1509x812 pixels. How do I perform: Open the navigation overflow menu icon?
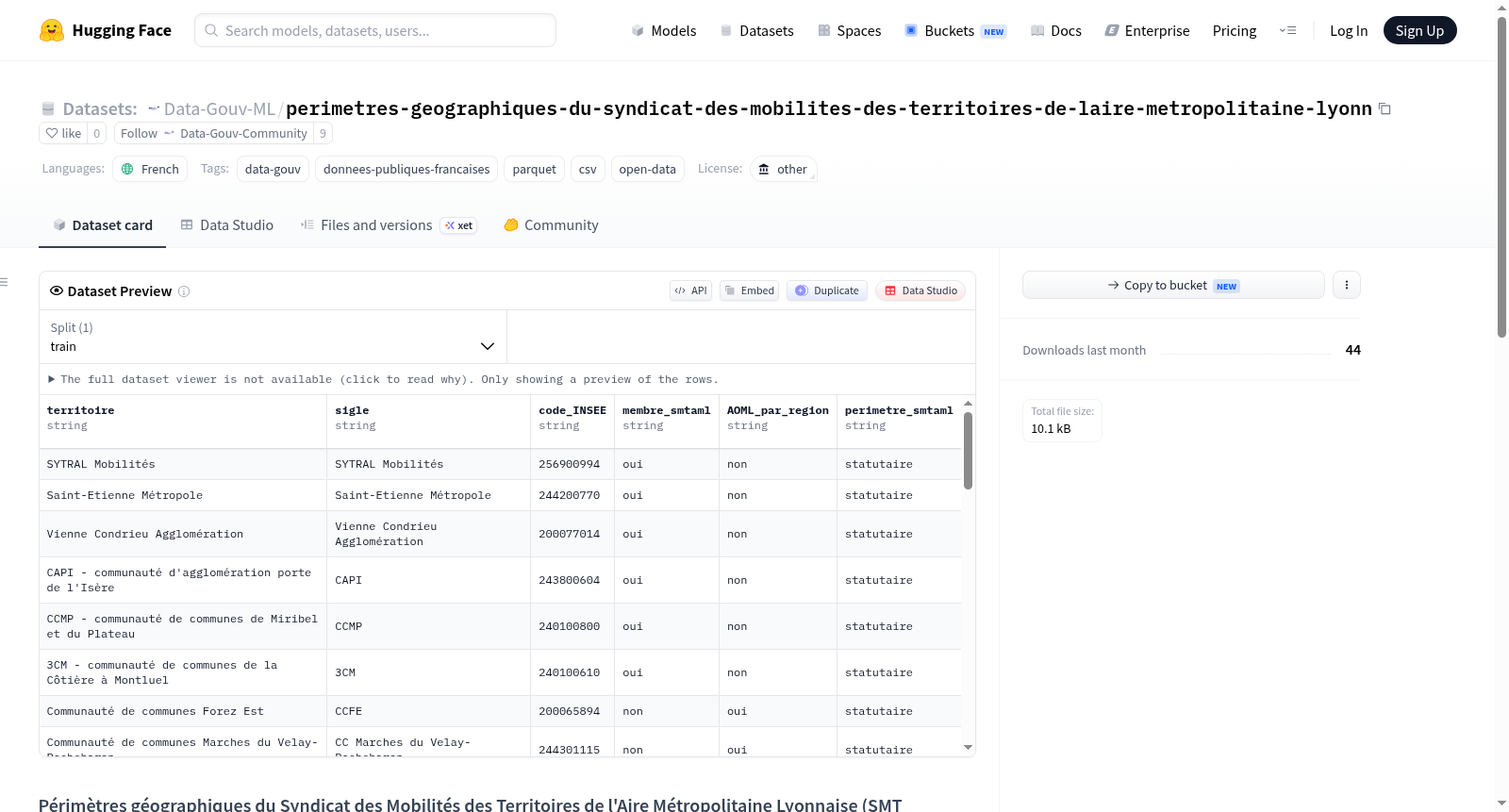(x=1287, y=30)
